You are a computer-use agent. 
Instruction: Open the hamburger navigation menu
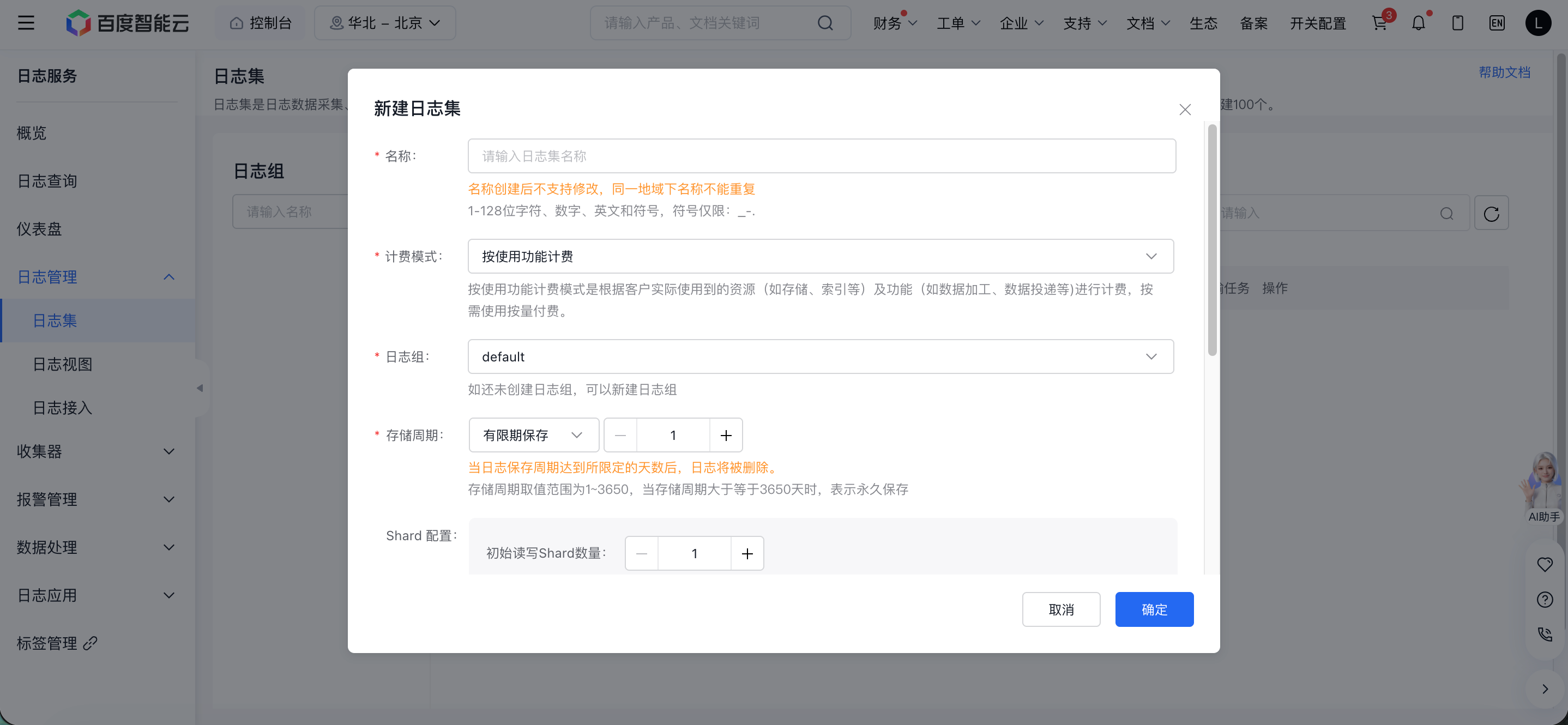26,23
